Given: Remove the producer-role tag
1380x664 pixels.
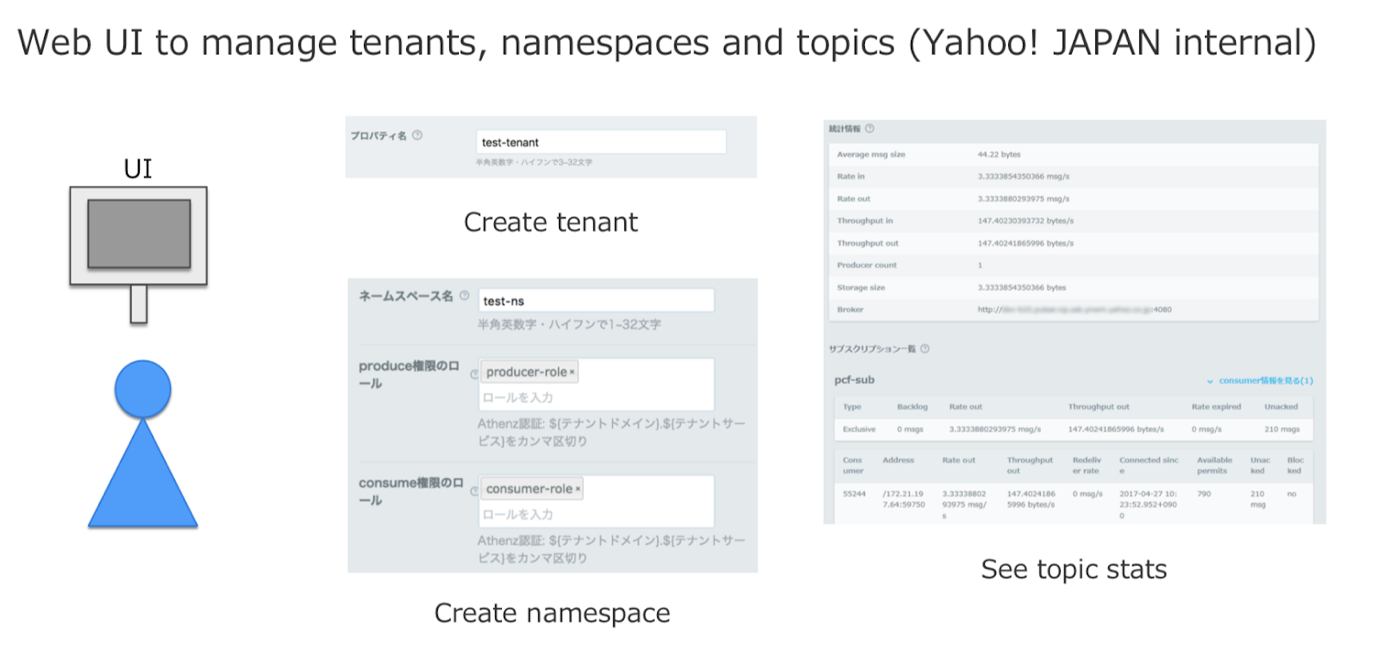Looking at the screenshot, I should pos(572,373).
